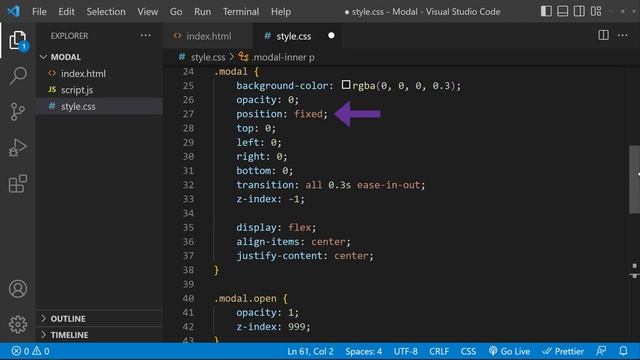Open editor More Actions ellipsis
This screenshot has height=360, width=640.
622,36
